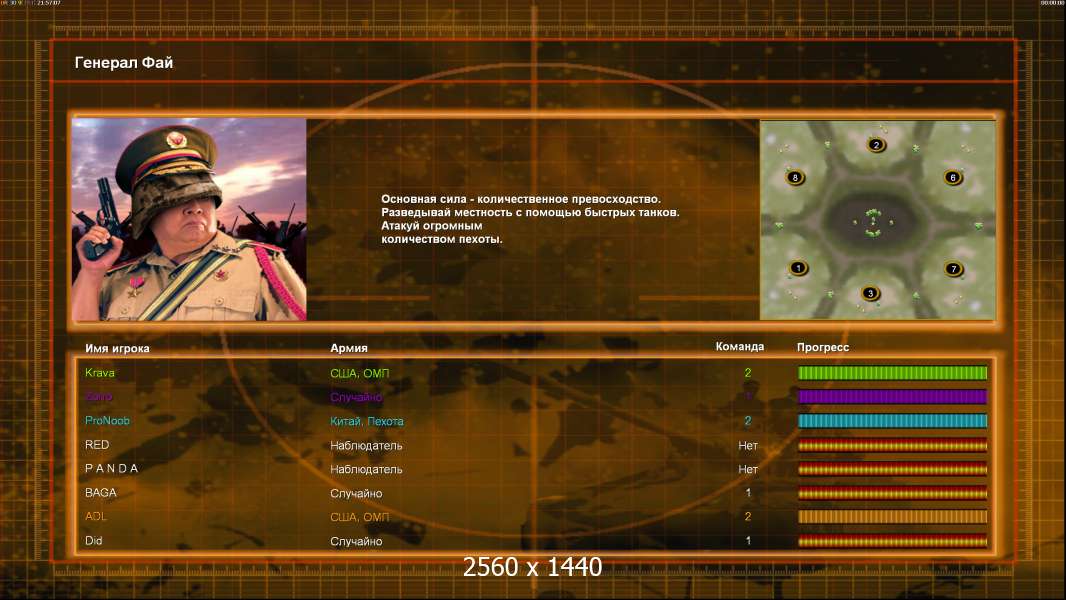Image resolution: width=1066 pixels, height=600 pixels.
Task: Select player name 'P A N D A'
Action: [x=111, y=468]
